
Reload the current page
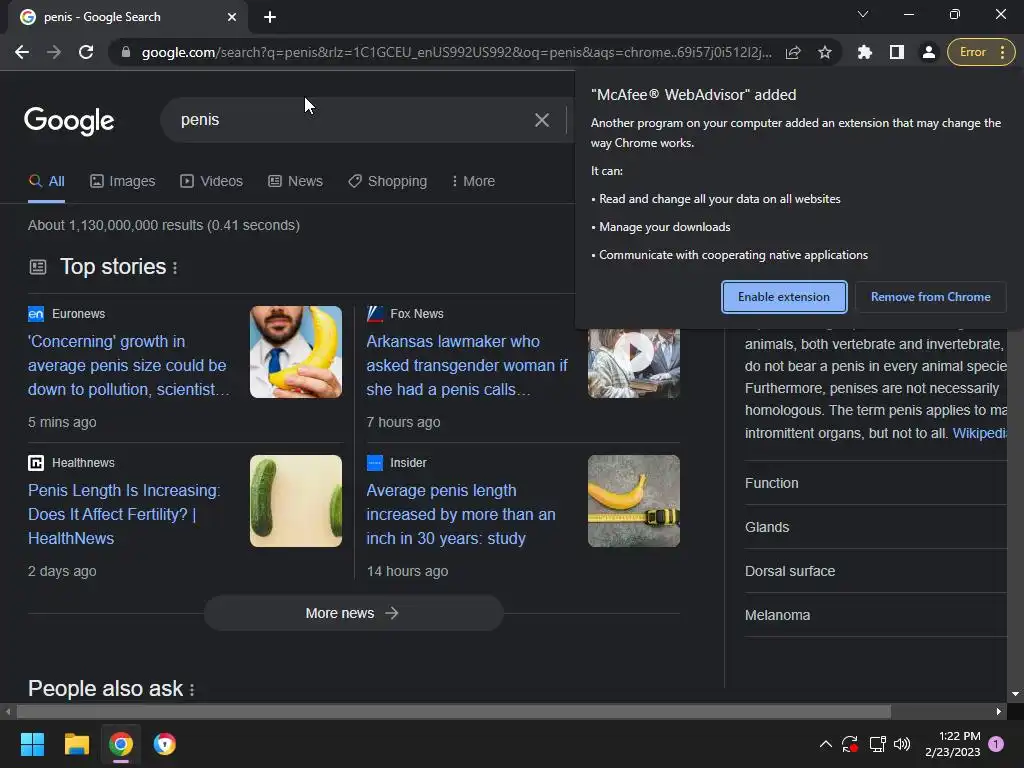tap(86, 52)
